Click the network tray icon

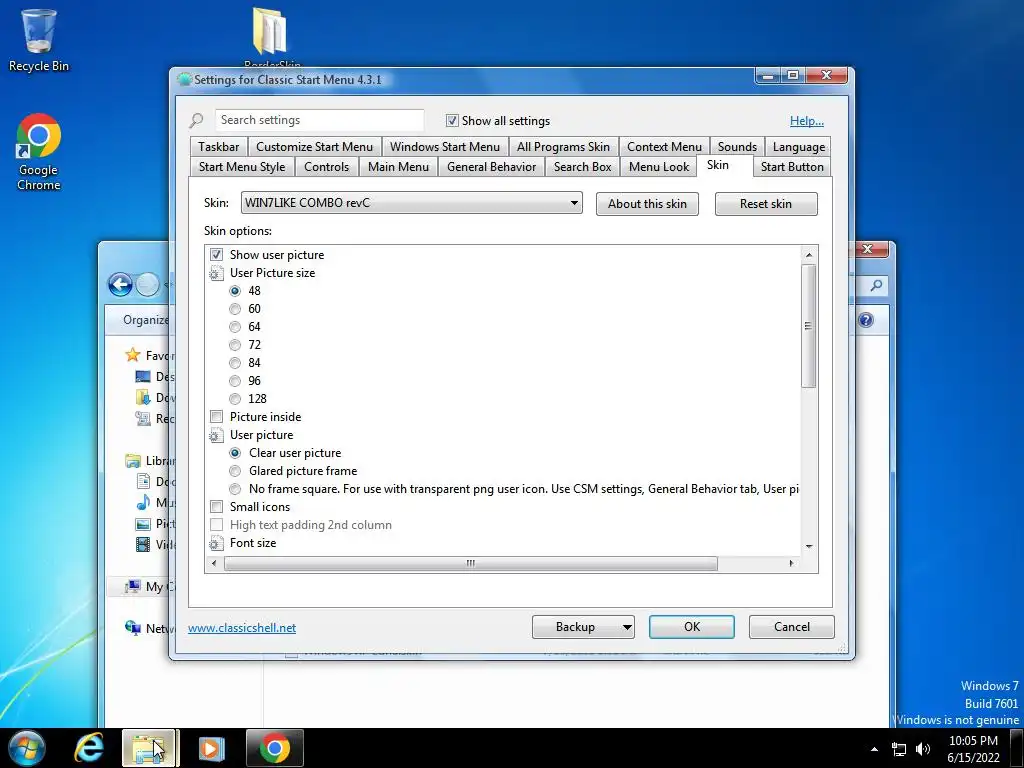coord(899,749)
